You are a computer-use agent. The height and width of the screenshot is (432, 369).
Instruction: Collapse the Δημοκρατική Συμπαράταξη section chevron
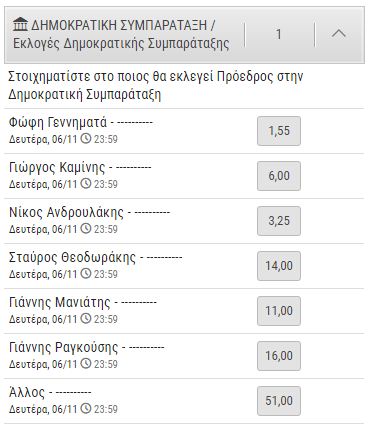click(339, 34)
